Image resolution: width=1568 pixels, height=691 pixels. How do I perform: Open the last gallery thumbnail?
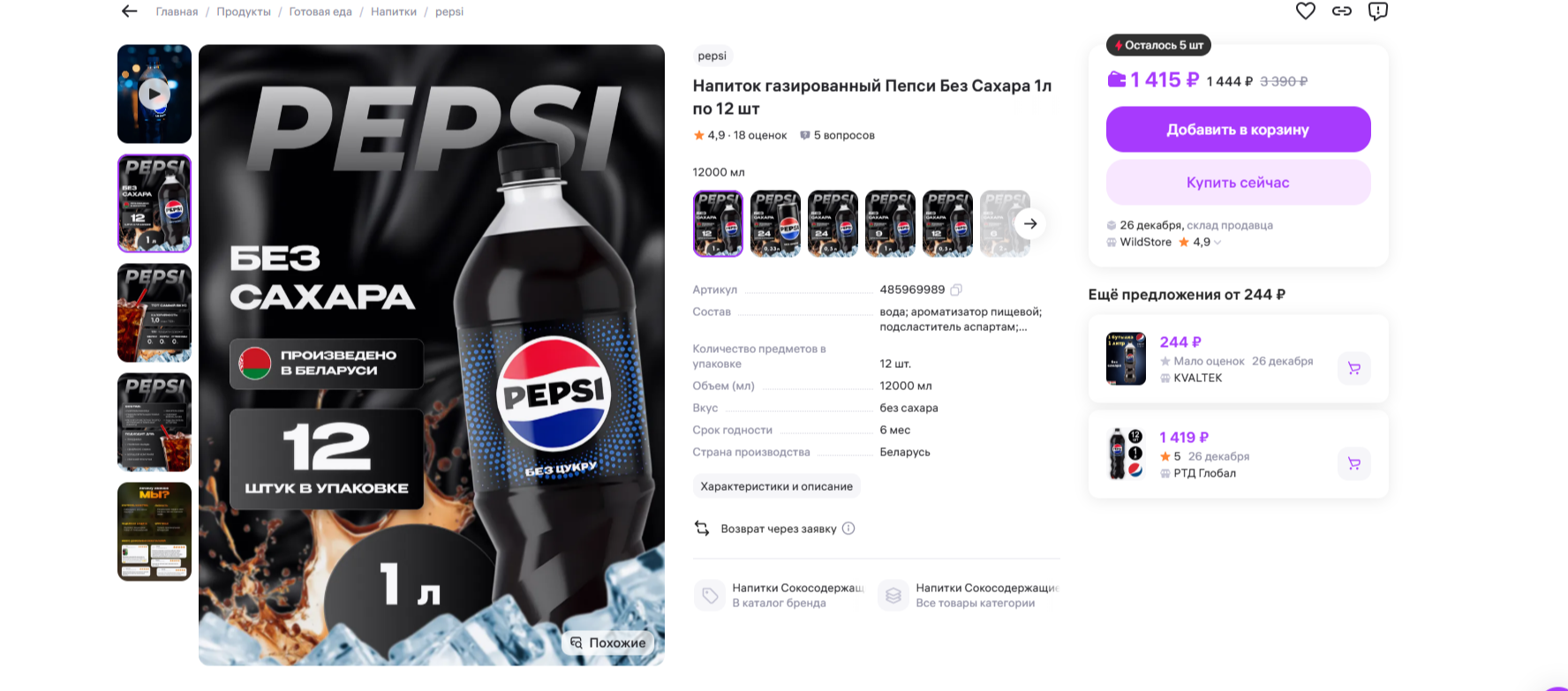pos(155,531)
